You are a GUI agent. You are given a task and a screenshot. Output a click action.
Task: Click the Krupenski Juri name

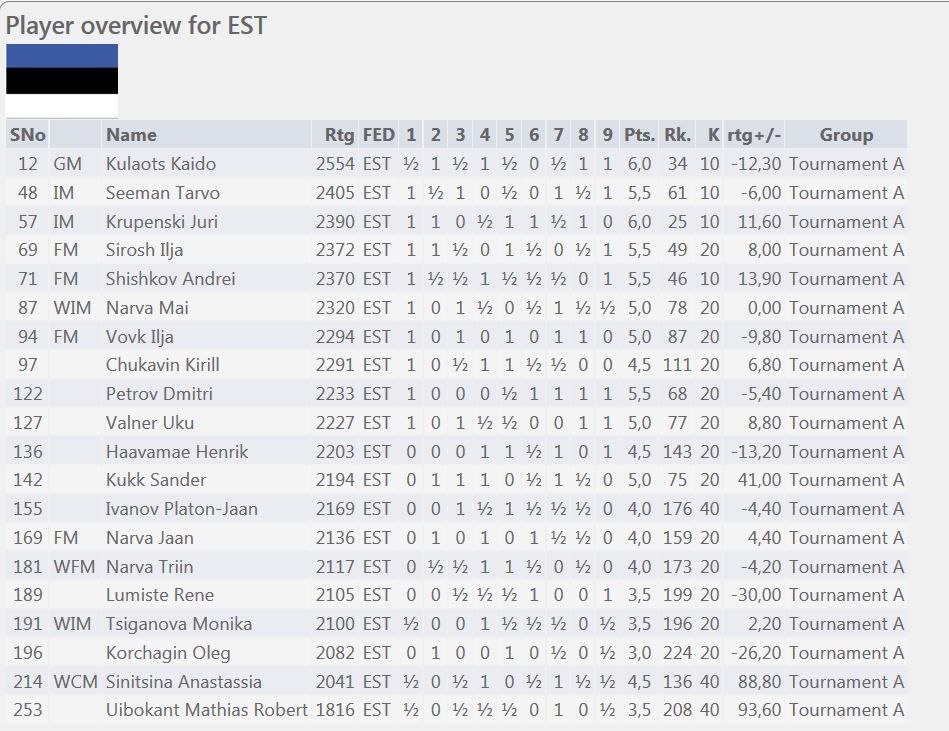coord(162,221)
